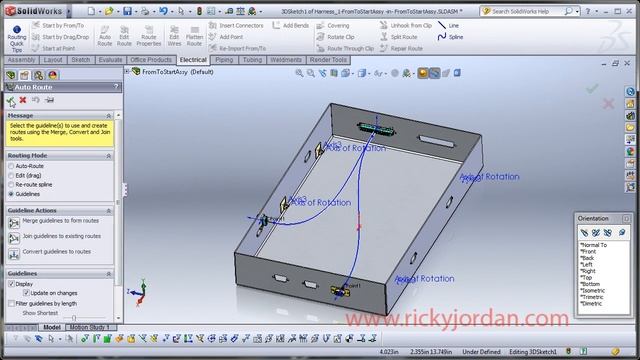Click the Covering button
This screenshot has width=640, height=360.
pyautogui.click(x=333, y=25)
